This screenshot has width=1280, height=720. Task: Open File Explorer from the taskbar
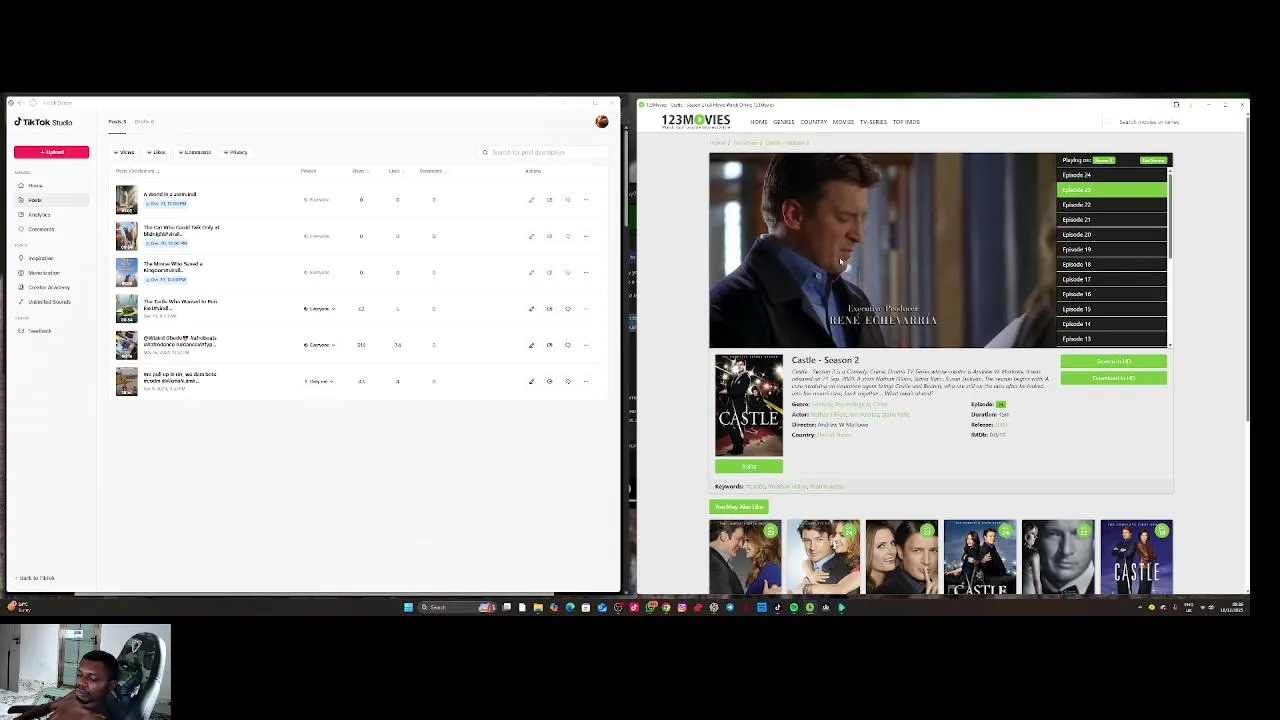click(x=538, y=607)
